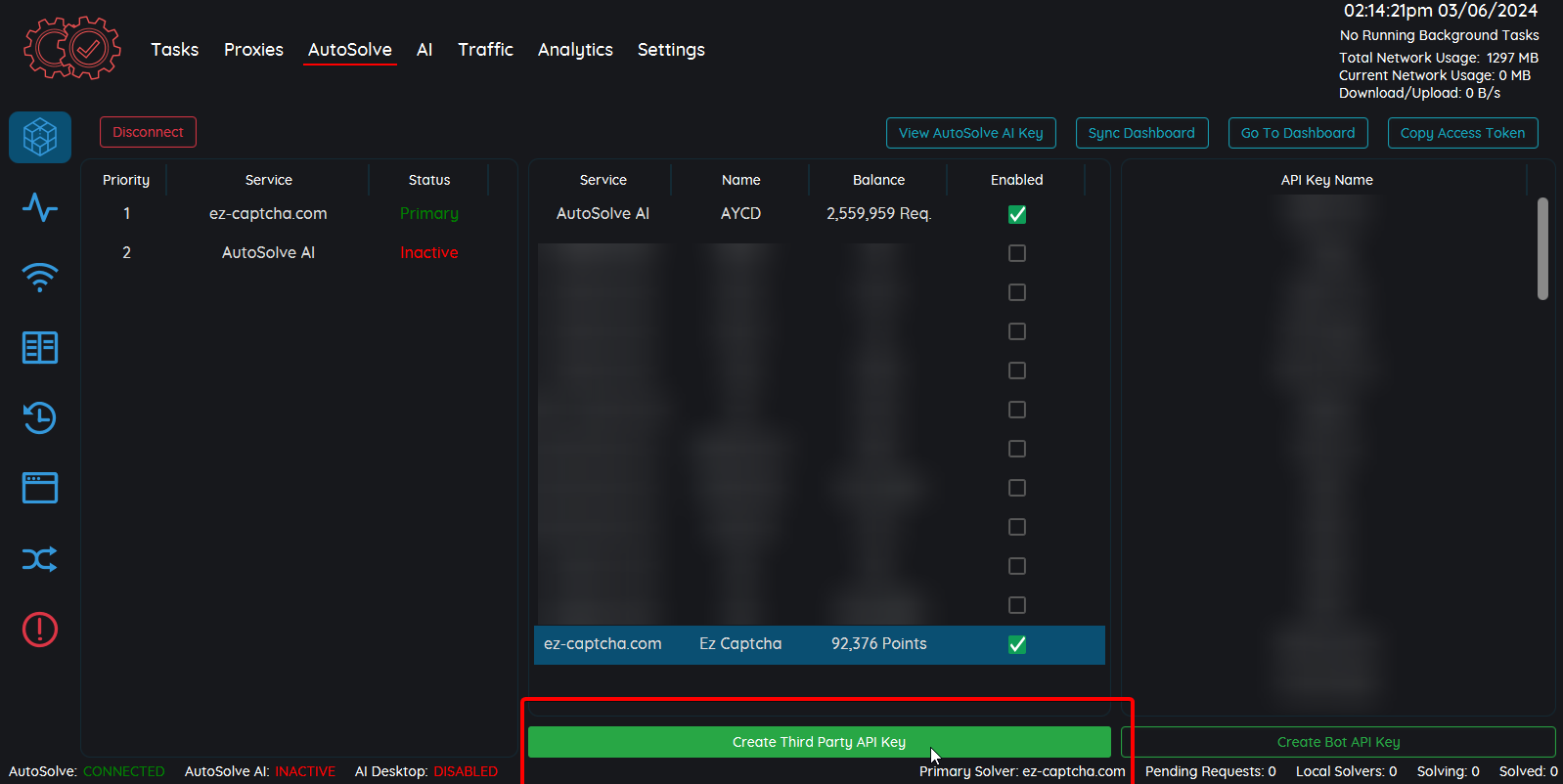Click the Copy Access Token button
The image size is (1563, 784).
coord(1462,133)
